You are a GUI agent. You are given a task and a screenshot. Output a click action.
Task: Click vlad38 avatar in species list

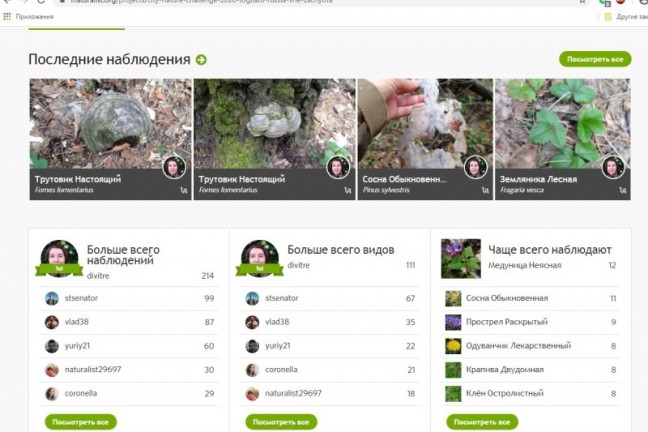(252, 322)
